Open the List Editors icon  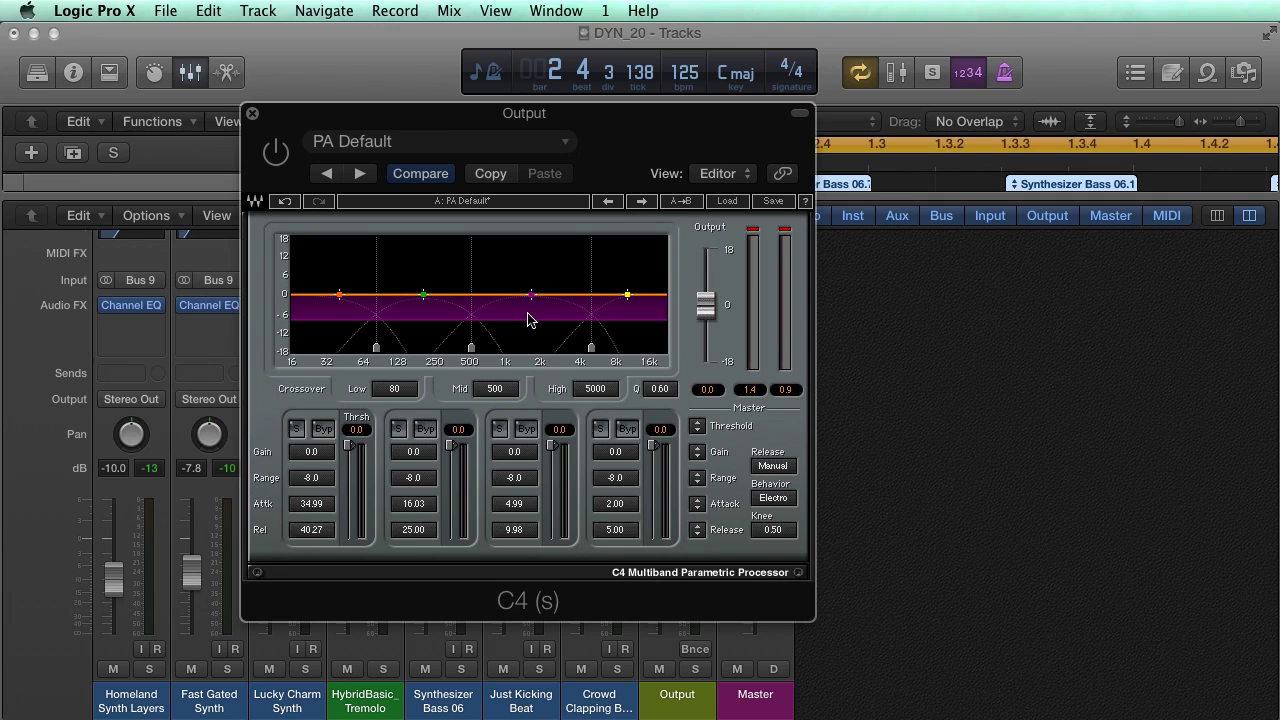1135,72
